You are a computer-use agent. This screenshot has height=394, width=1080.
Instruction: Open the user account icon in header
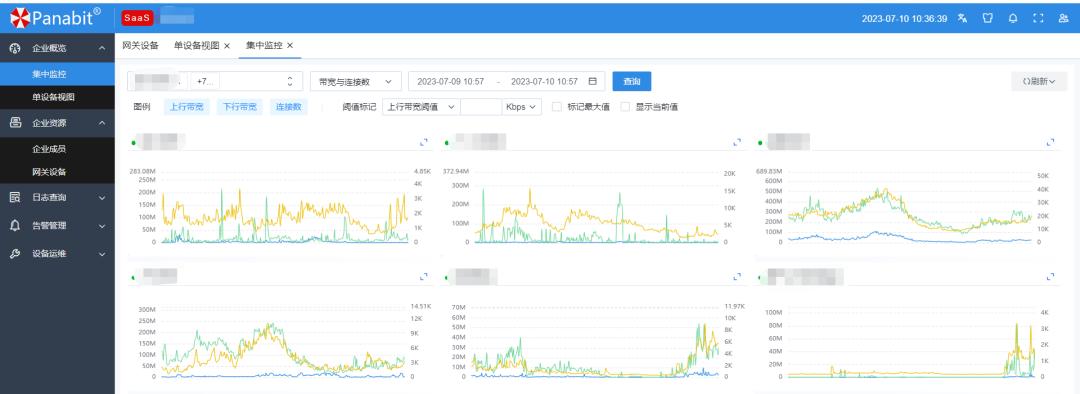pyautogui.click(x=1063, y=19)
